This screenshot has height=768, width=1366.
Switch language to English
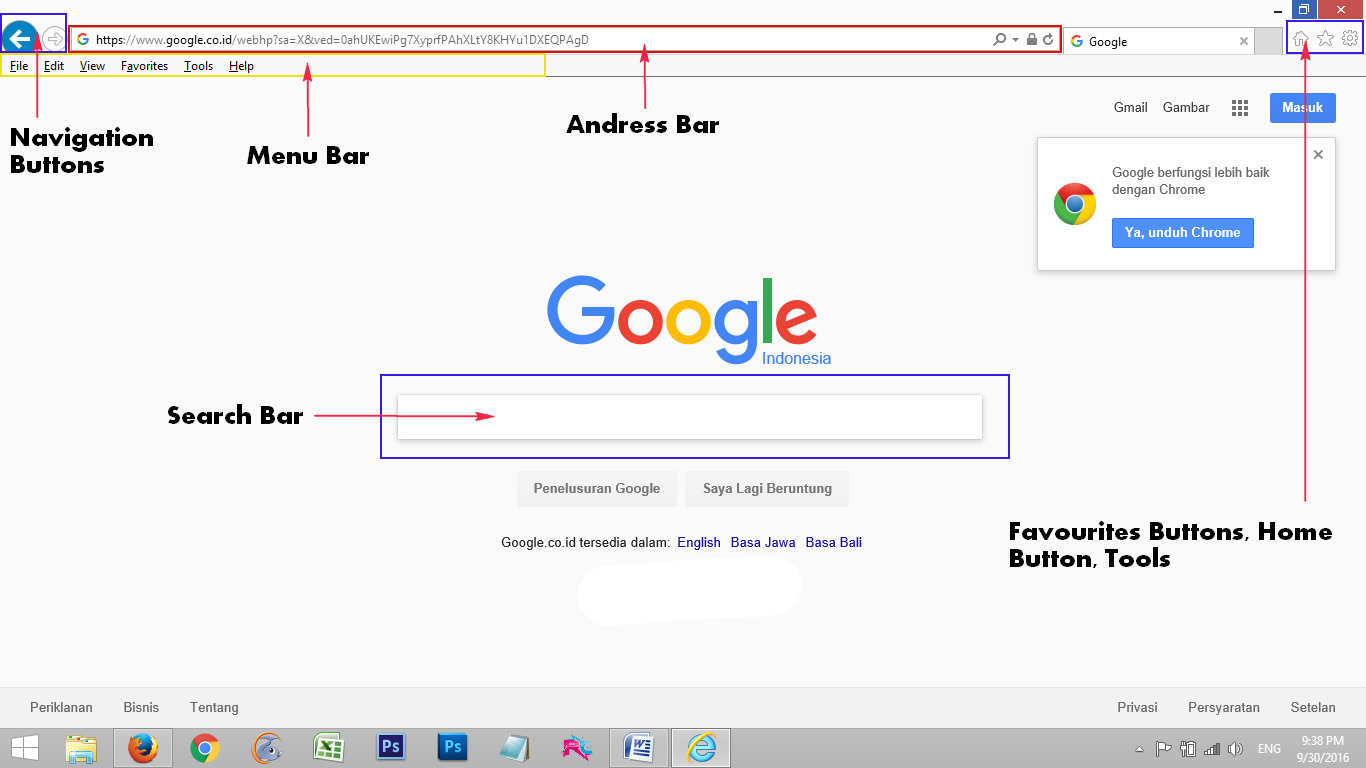(x=699, y=542)
